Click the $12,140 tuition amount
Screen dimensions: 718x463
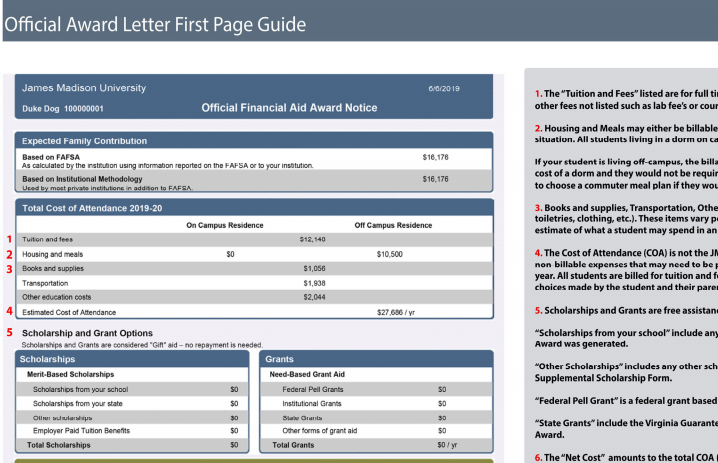tap(312, 240)
